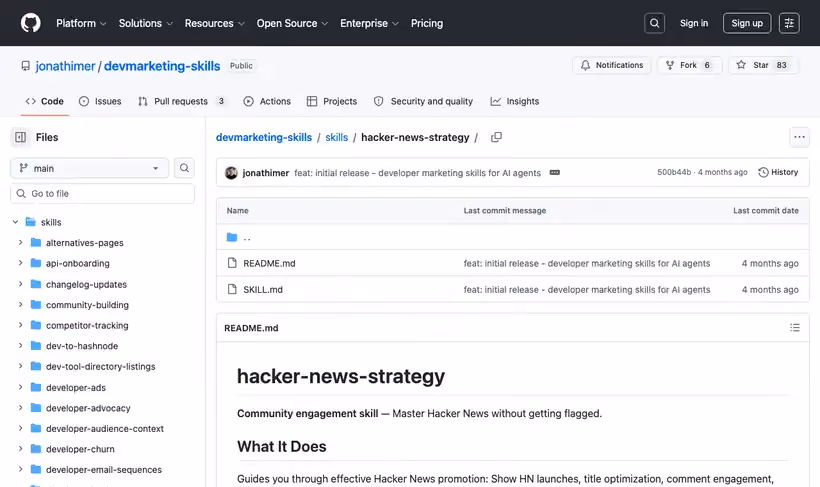Click the Sign up button
This screenshot has height=487, width=820.
pyautogui.click(x=747, y=23)
